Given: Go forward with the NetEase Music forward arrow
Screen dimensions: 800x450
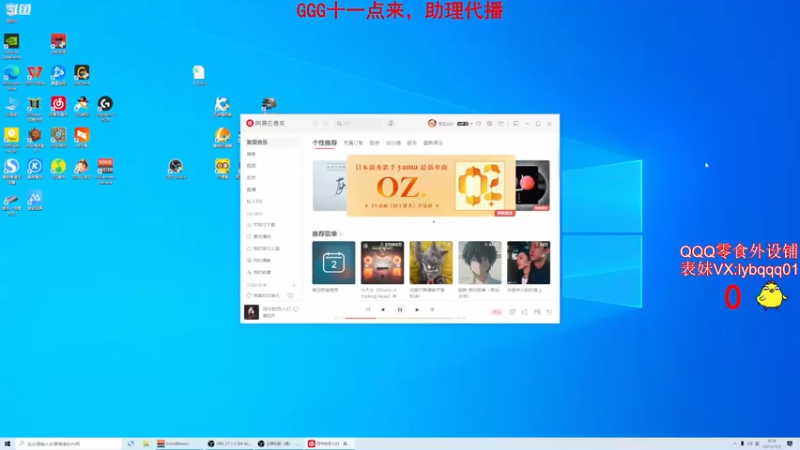Looking at the screenshot, I should click(327, 123).
